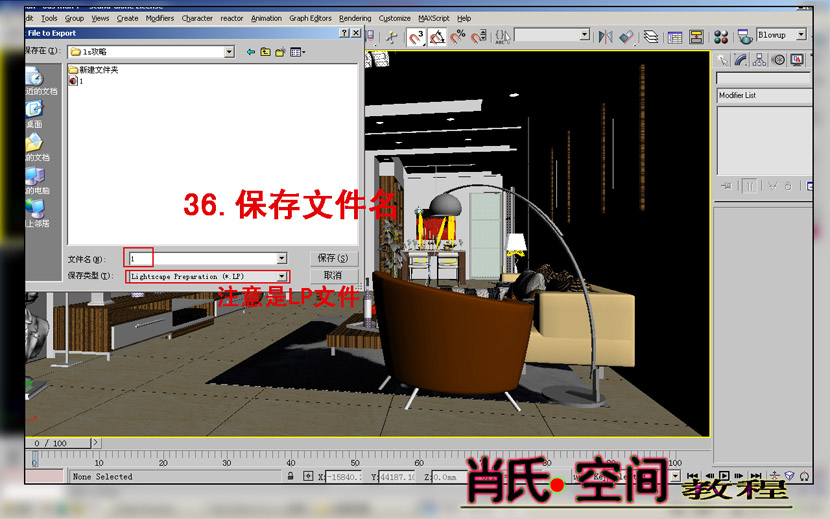Click the 文件名 file name input field
830x519 pixels.
click(202, 258)
